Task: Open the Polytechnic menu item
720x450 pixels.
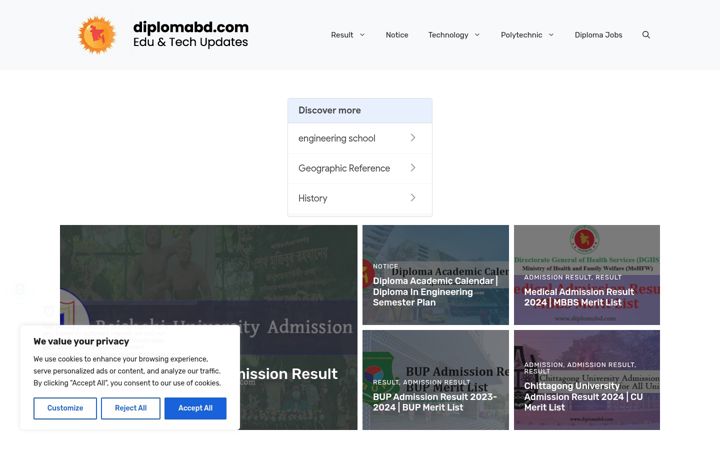Action: coord(521,35)
